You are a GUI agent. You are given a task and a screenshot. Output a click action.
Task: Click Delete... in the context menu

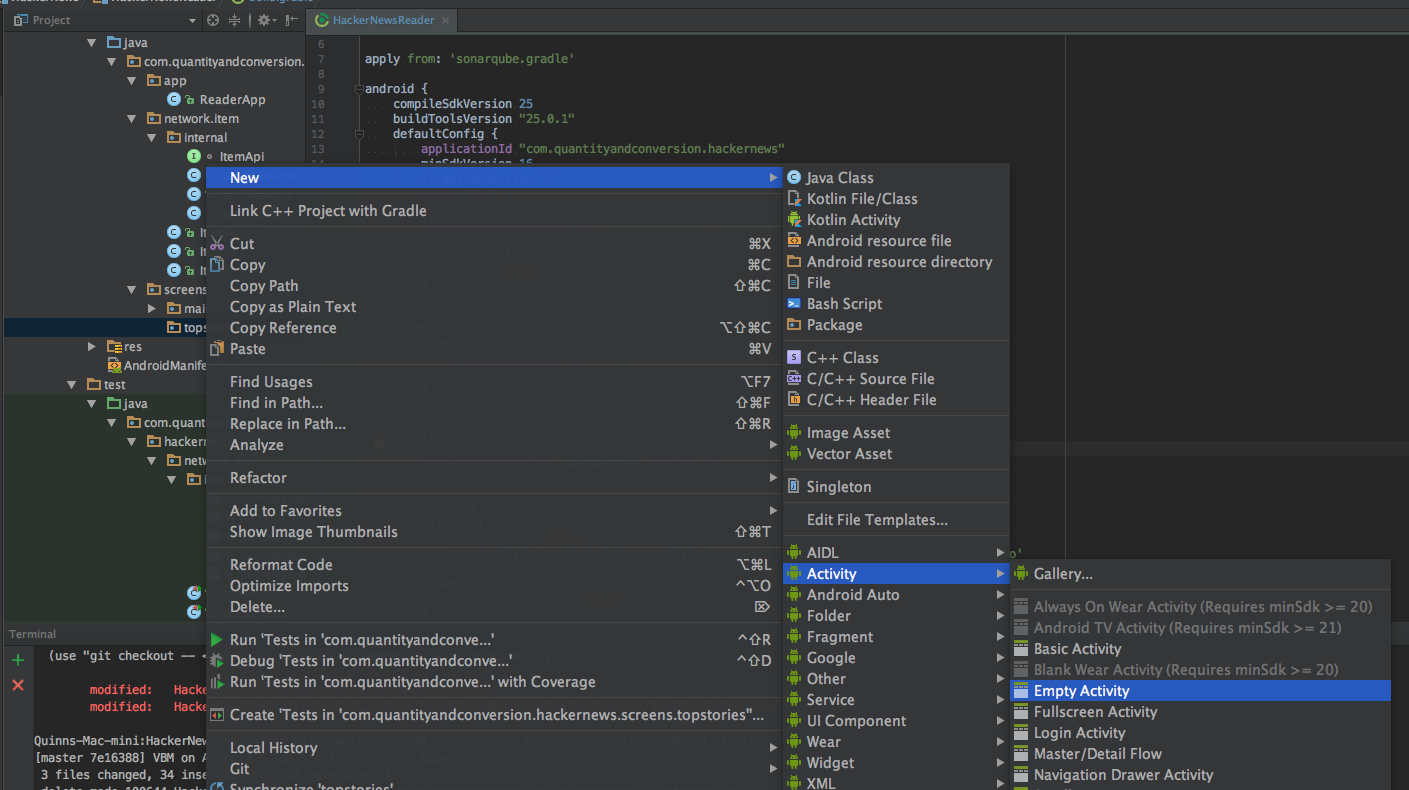(x=494, y=607)
